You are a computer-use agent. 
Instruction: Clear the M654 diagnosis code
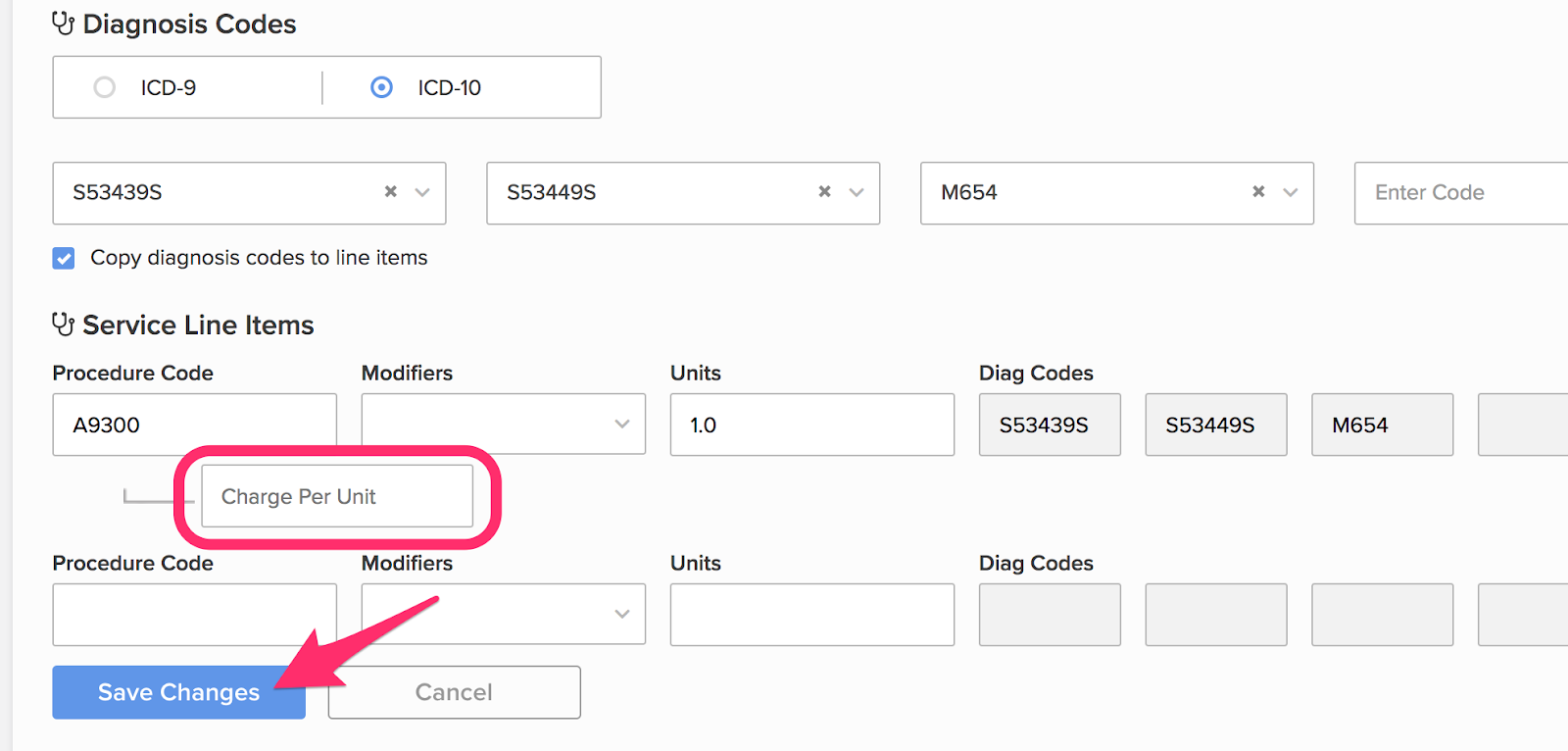pos(1258,192)
